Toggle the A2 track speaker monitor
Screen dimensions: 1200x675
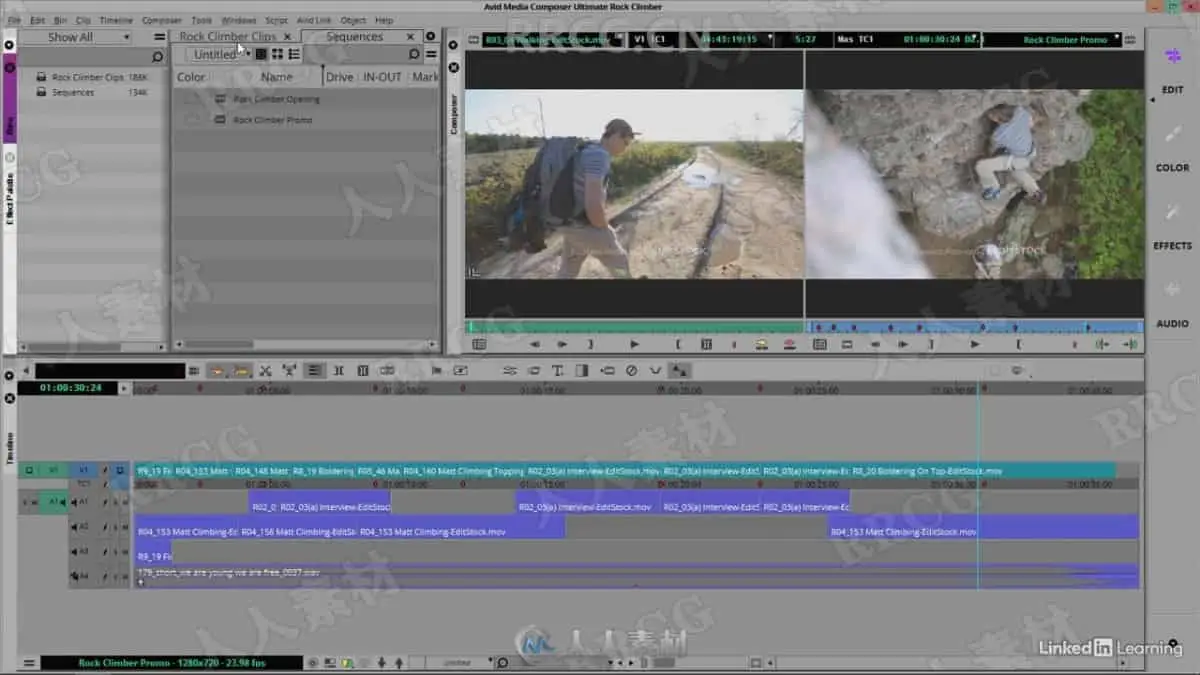[x=73, y=527]
